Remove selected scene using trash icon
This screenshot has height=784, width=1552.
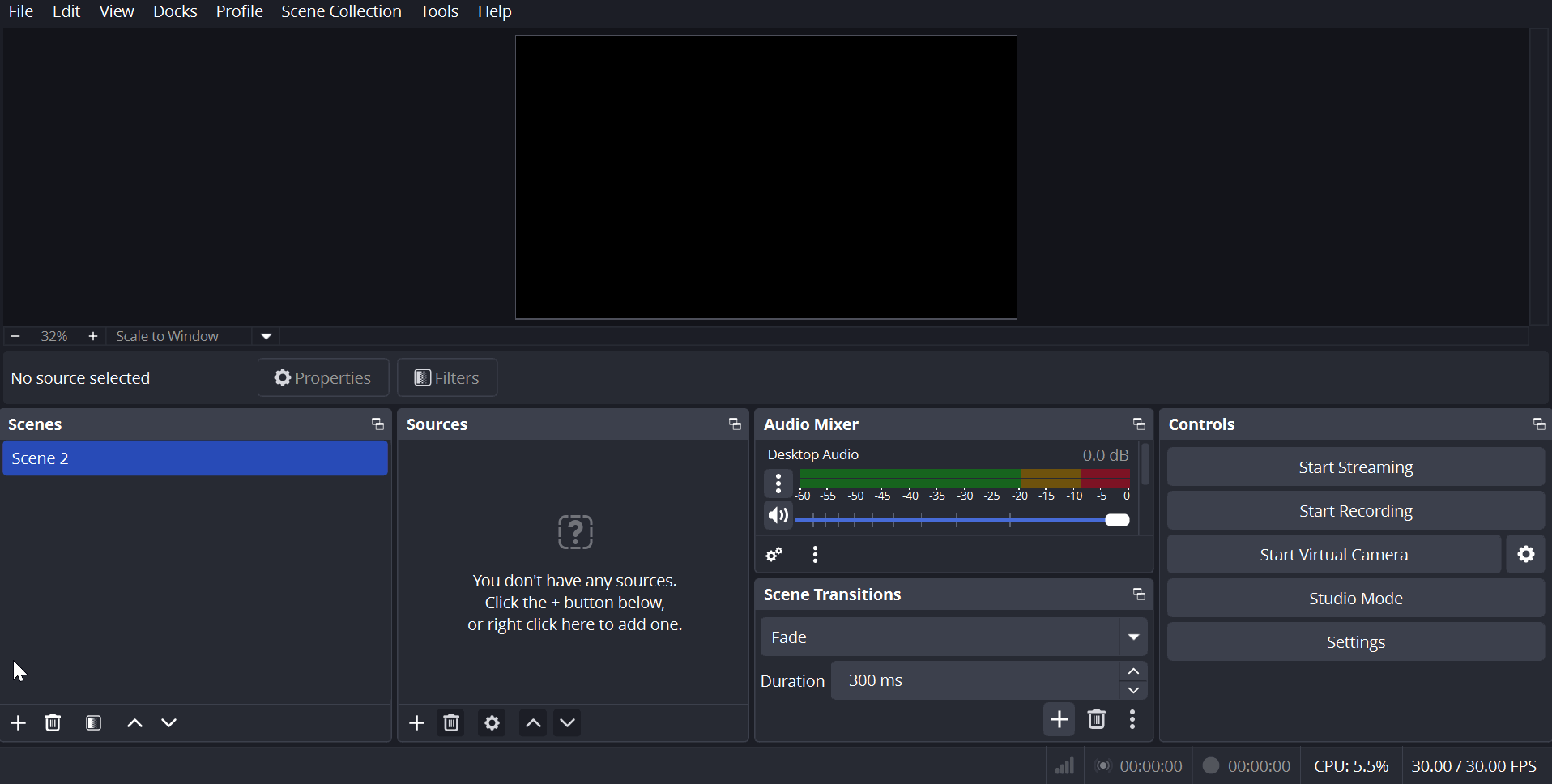click(x=53, y=723)
